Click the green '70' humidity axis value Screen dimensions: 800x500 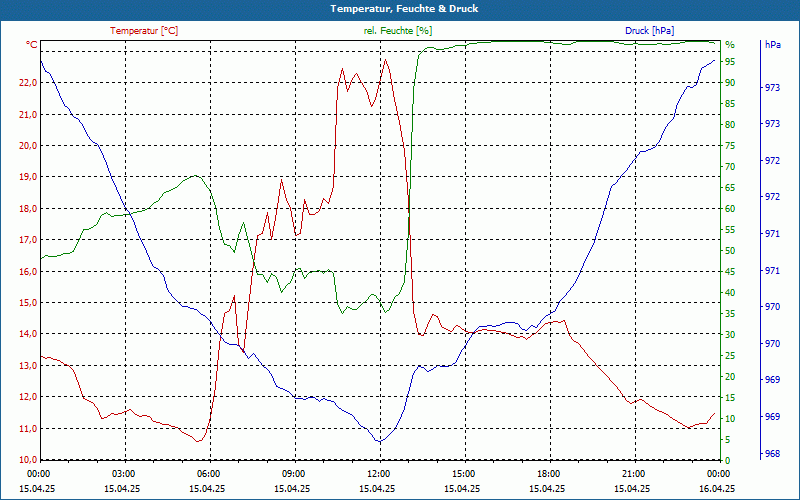[730, 167]
